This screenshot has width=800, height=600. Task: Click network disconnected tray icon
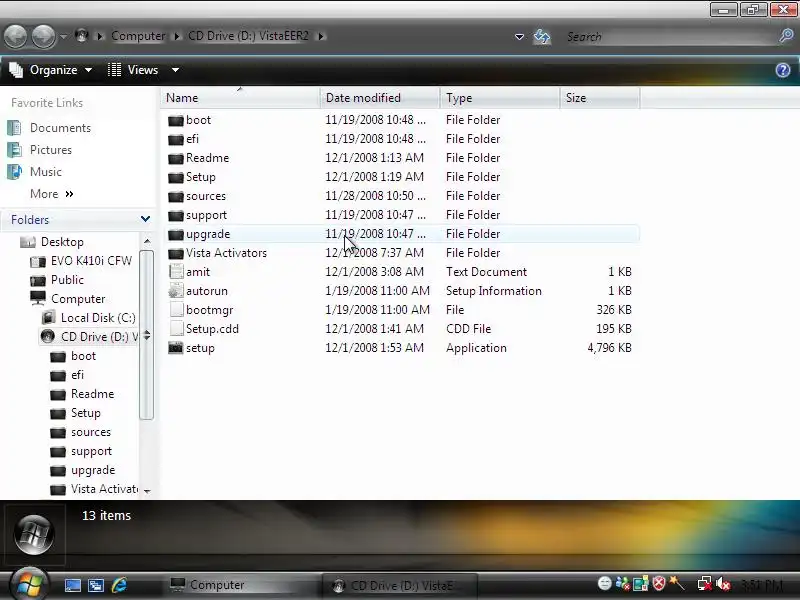click(x=705, y=583)
